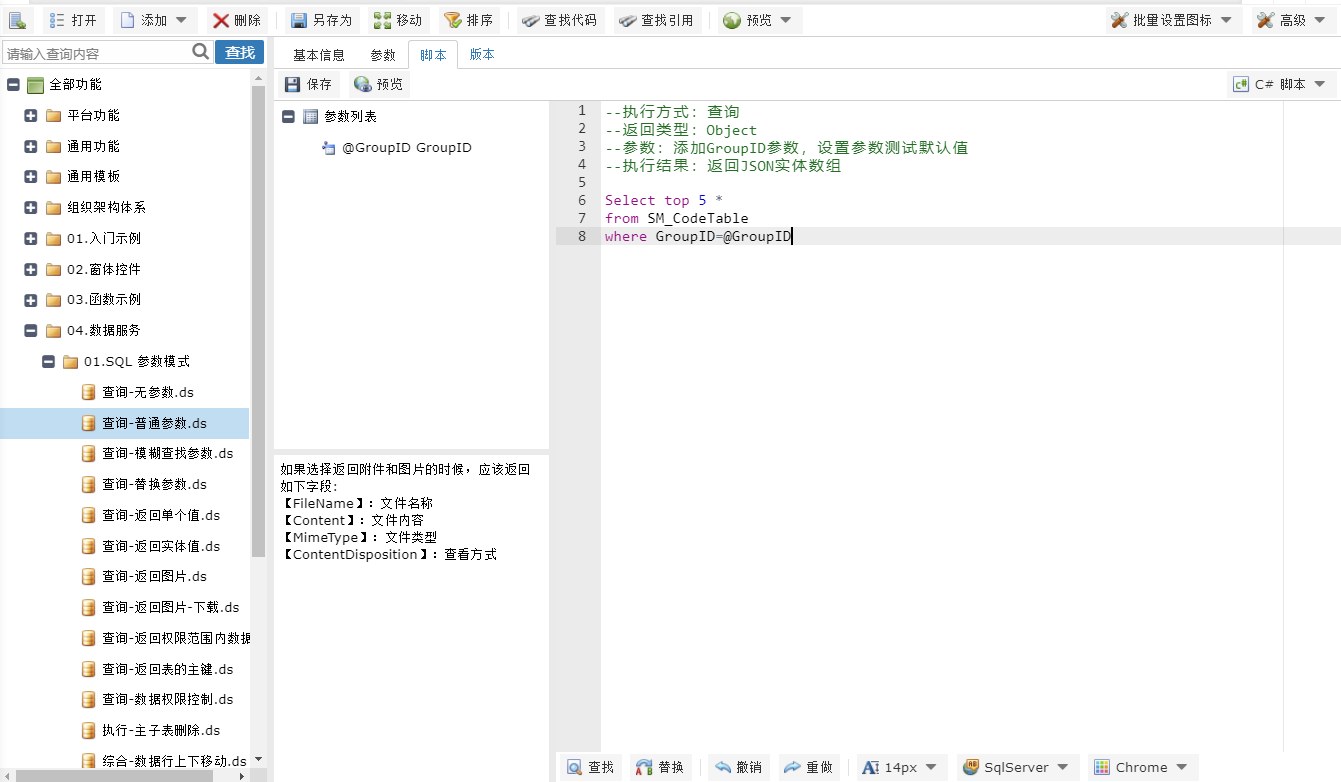This screenshot has width=1341, height=782.
Task: Switch to the 基本信息 tab
Action: (x=319, y=55)
